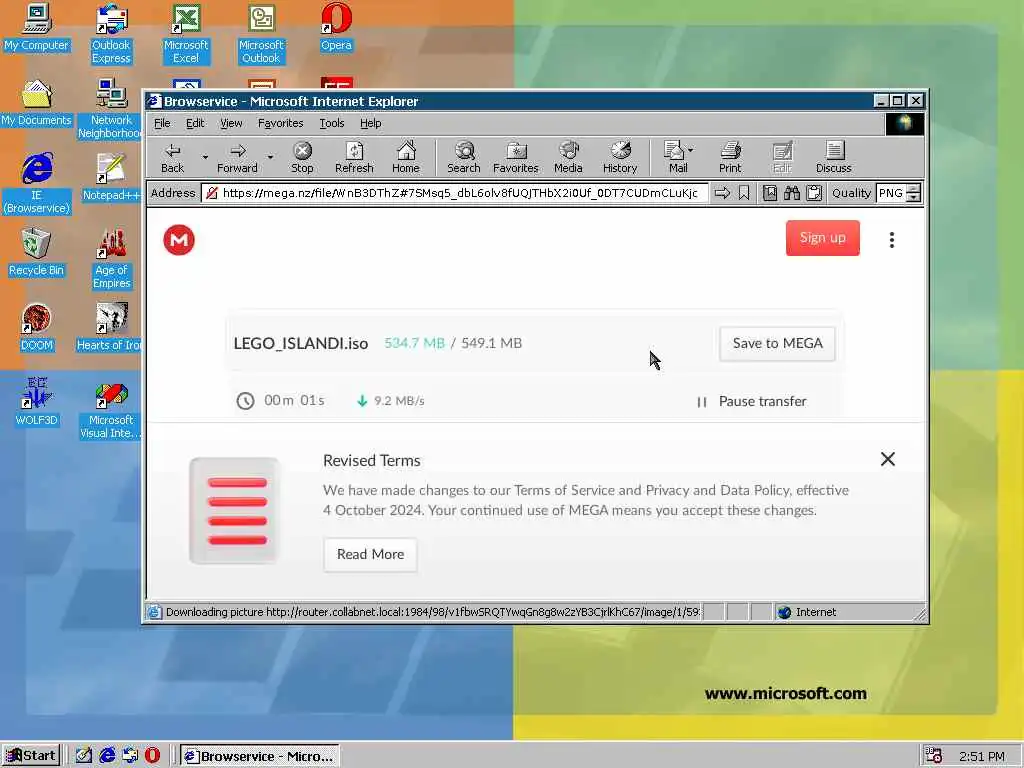This screenshot has width=1024, height=768.
Task: Select the Age of Empires shortcut
Action: coord(111,259)
